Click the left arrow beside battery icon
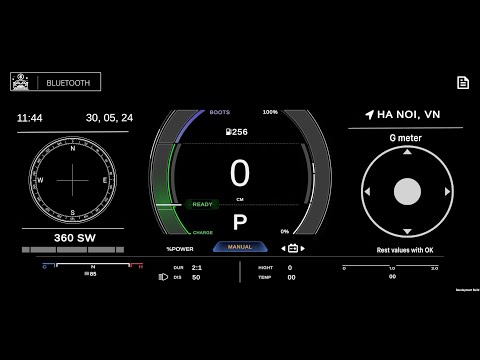 (283, 248)
